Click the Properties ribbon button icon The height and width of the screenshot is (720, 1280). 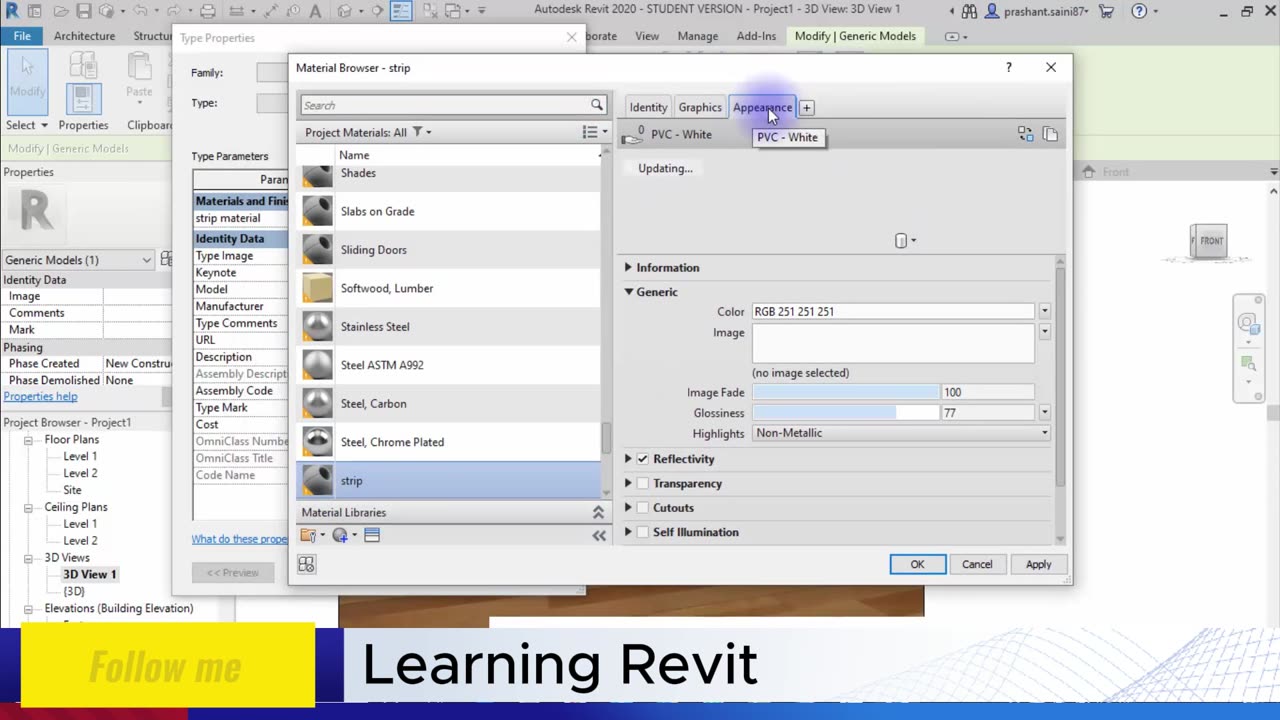tap(83, 97)
